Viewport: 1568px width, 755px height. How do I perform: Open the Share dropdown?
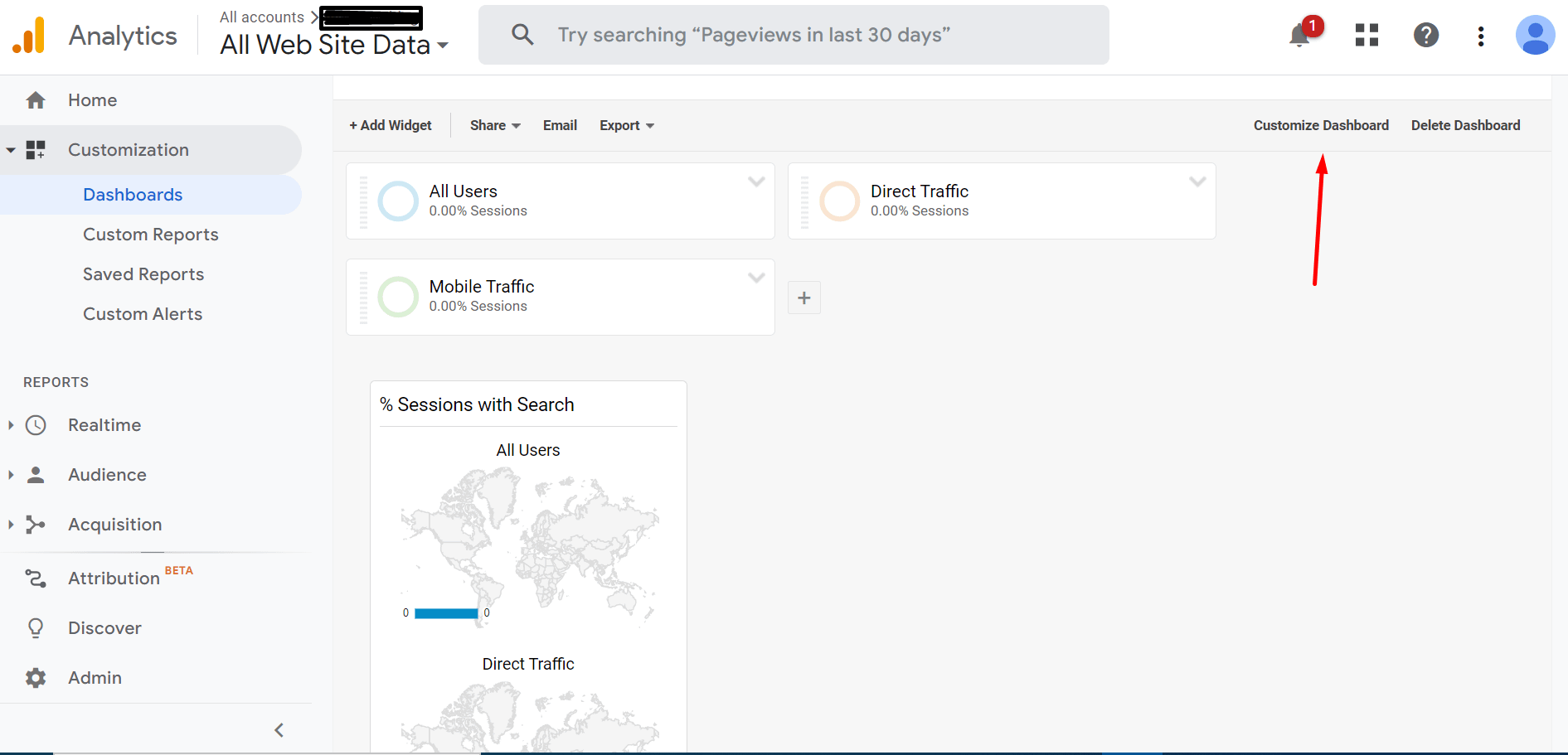pyautogui.click(x=494, y=125)
